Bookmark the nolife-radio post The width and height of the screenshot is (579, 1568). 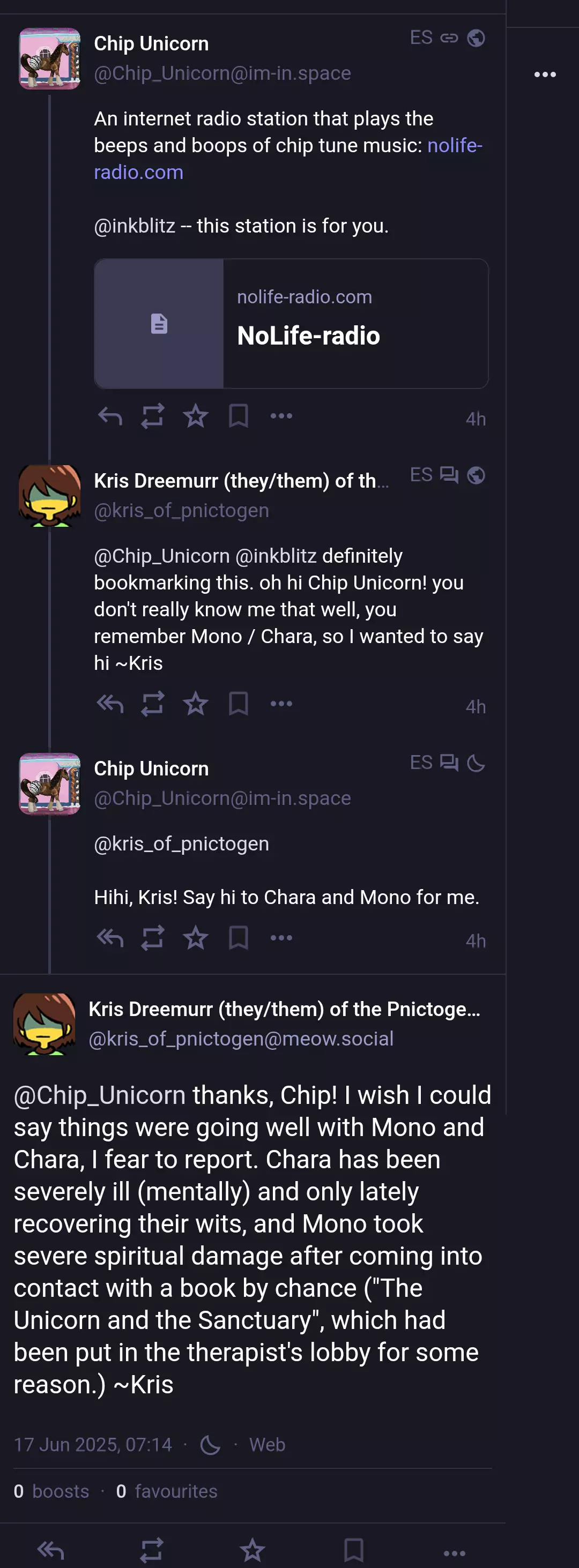click(x=238, y=416)
